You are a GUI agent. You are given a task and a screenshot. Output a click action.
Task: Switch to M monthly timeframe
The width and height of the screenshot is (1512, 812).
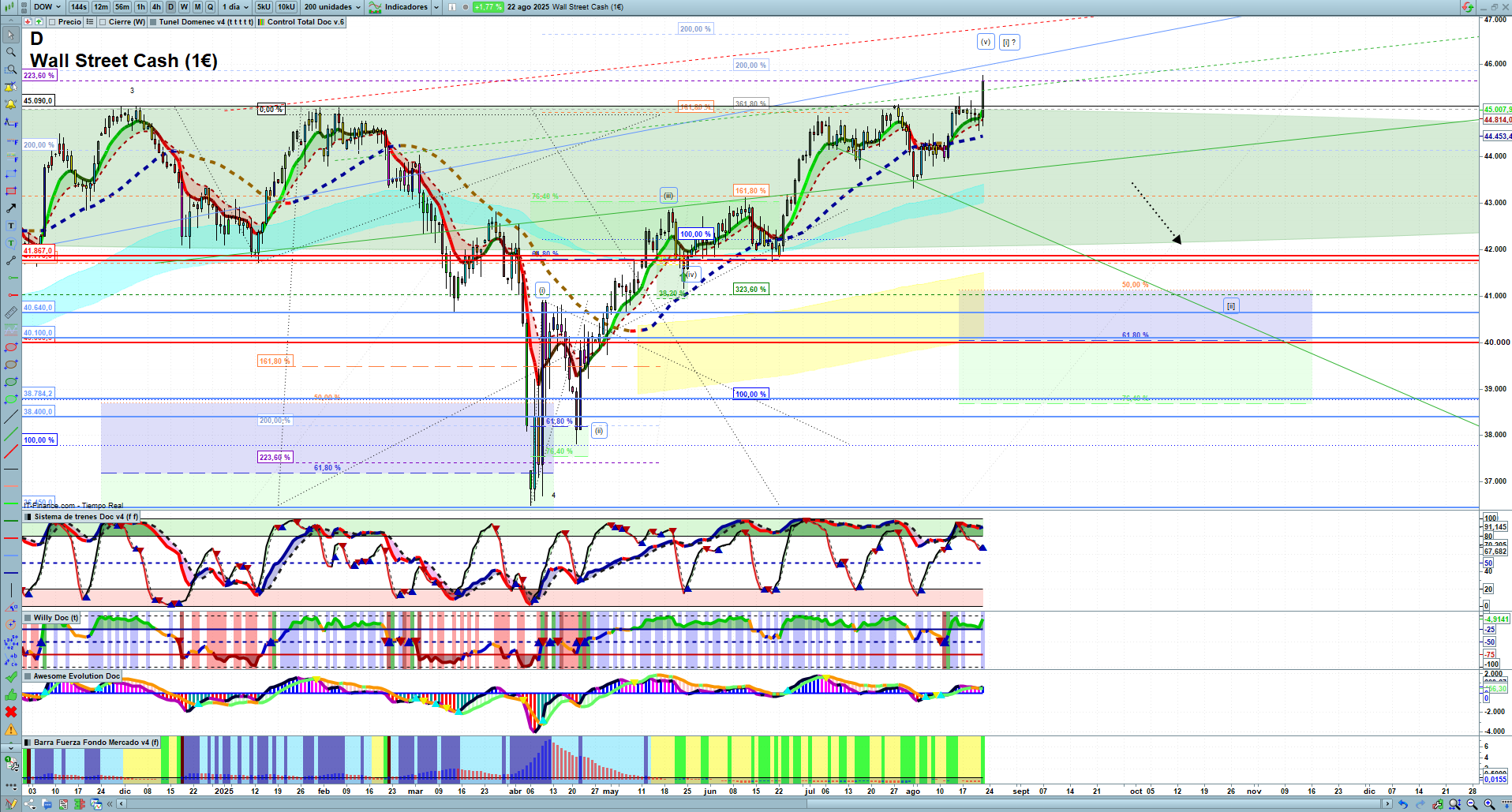coord(197,7)
